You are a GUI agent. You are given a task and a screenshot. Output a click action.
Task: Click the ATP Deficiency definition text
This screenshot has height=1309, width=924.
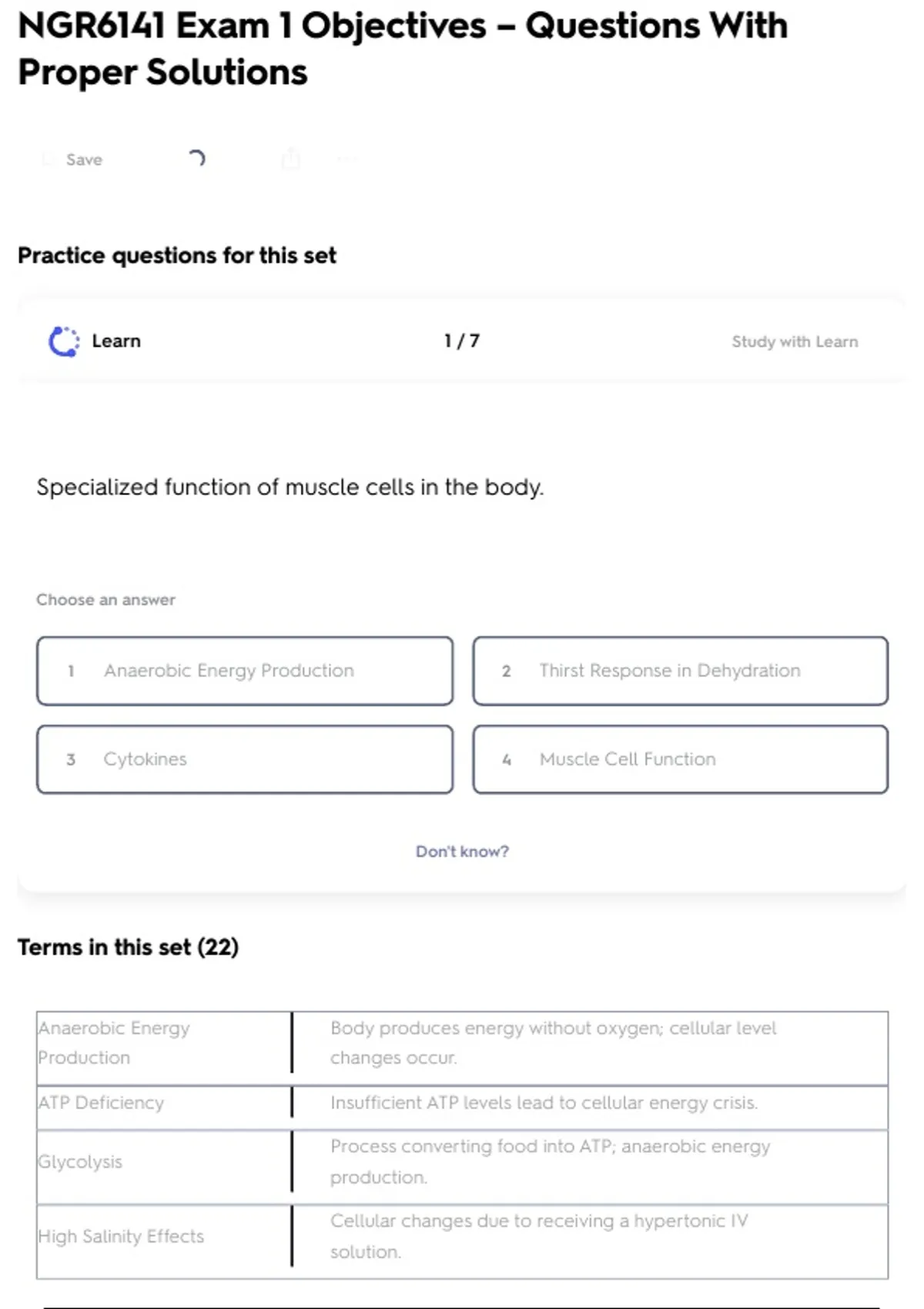[x=544, y=1103]
